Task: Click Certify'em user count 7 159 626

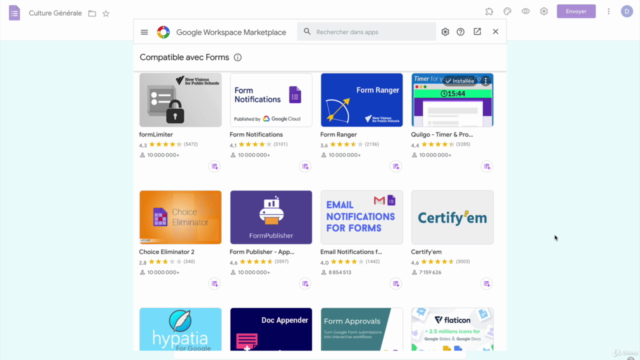Action: coord(430,272)
